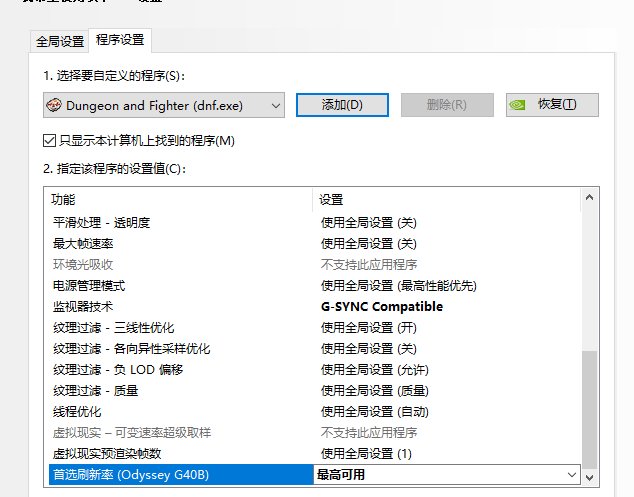Select 纹理过滤 - 质量 row
The width and height of the screenshot is (634, 497).
click(x=315, y=391)
